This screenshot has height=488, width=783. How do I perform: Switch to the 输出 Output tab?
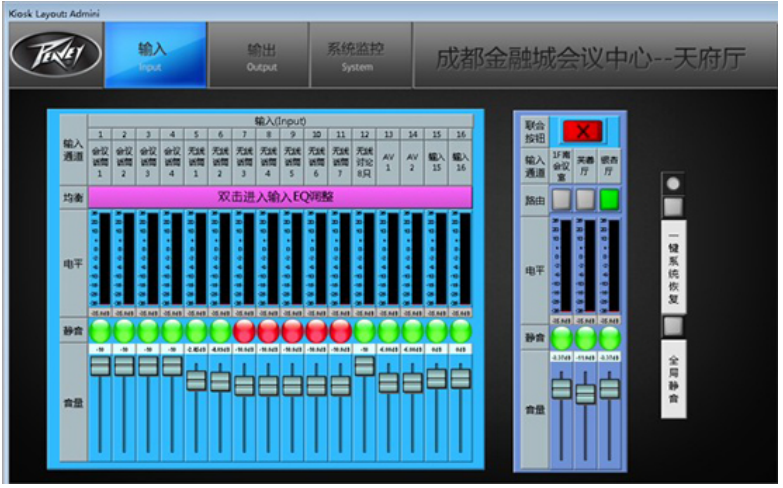261,56
